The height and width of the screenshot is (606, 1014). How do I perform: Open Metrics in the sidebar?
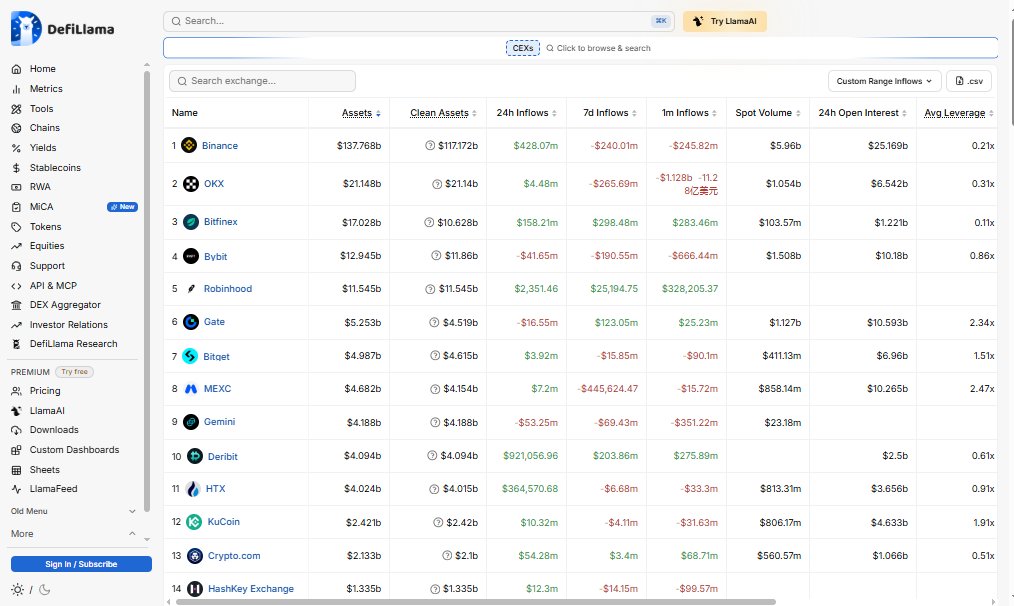(46, 89)
